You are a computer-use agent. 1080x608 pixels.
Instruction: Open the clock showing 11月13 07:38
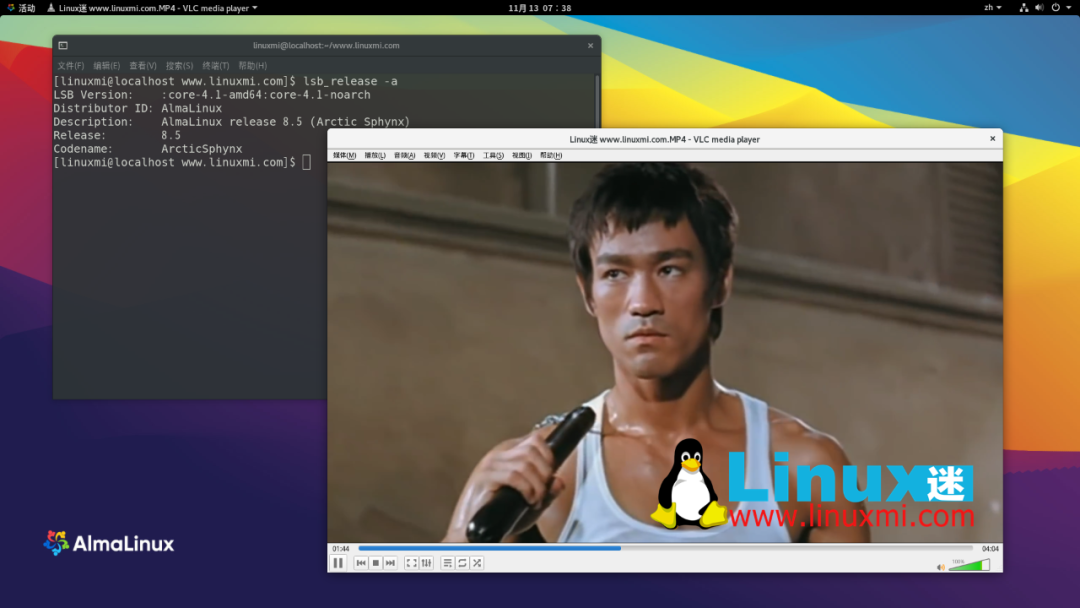pos(539,8)
